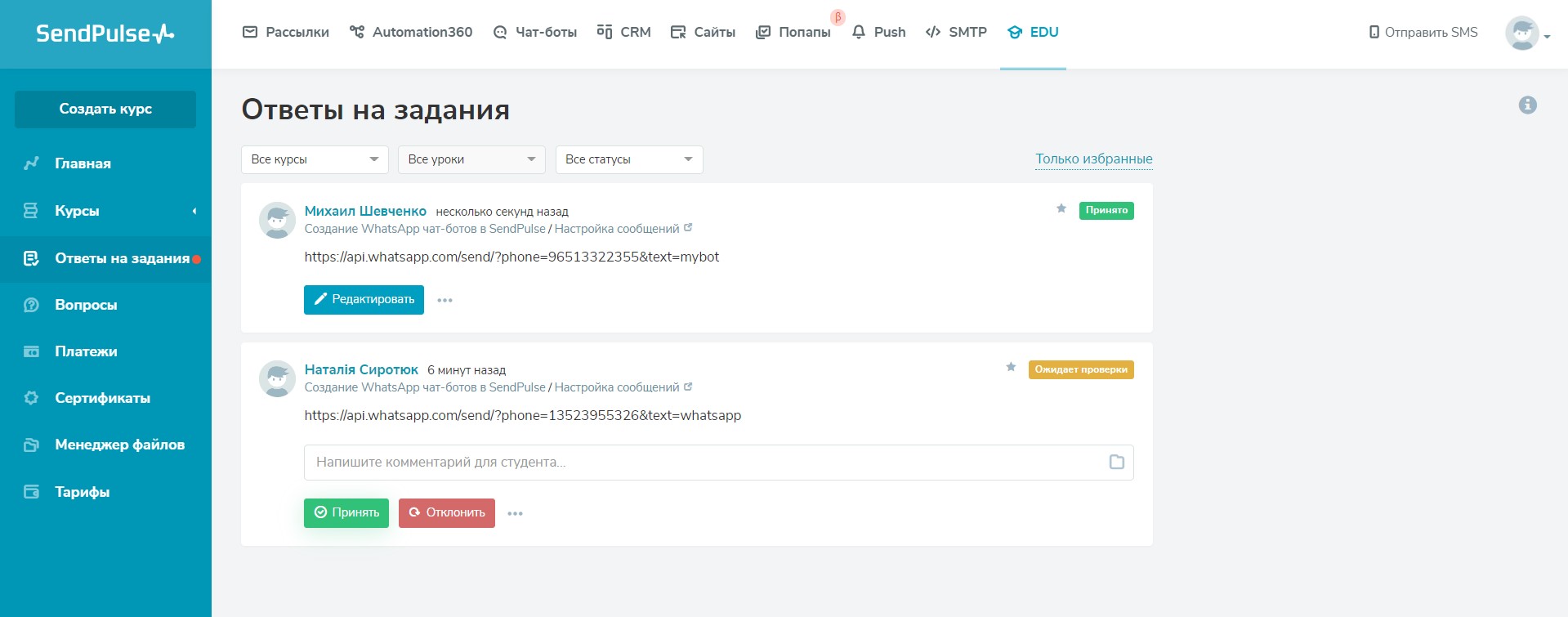
Task: Click the user avatar in header
Action: (x=1521, y=34)
